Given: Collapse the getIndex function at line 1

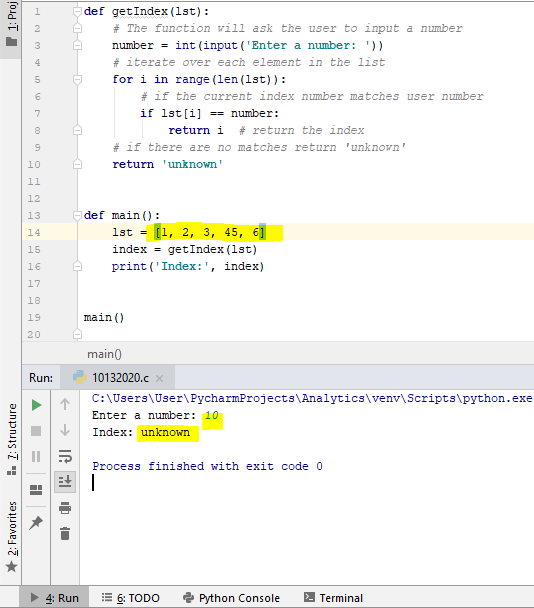Looking at the screenshot, I should [x=78, y=12].
